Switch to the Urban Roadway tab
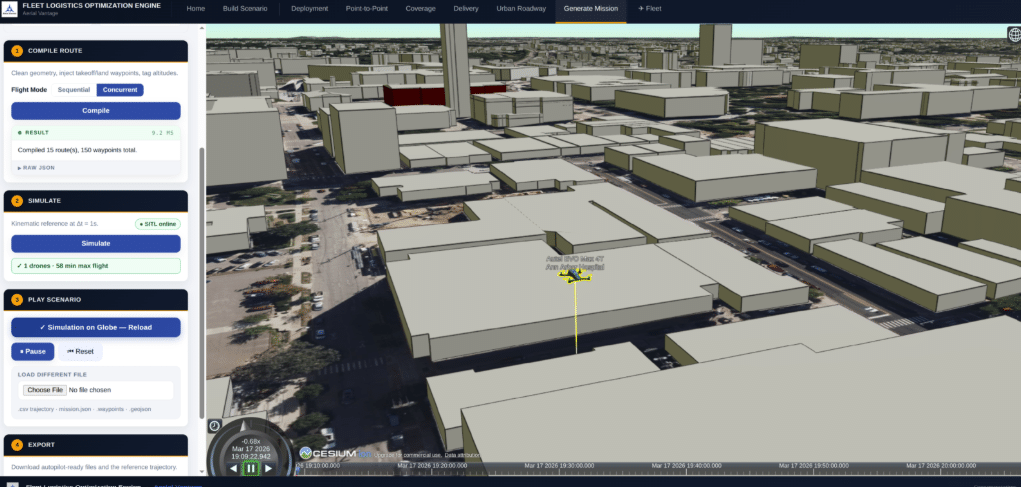This screenshot has width=1021, height=487. click(521, 8)
